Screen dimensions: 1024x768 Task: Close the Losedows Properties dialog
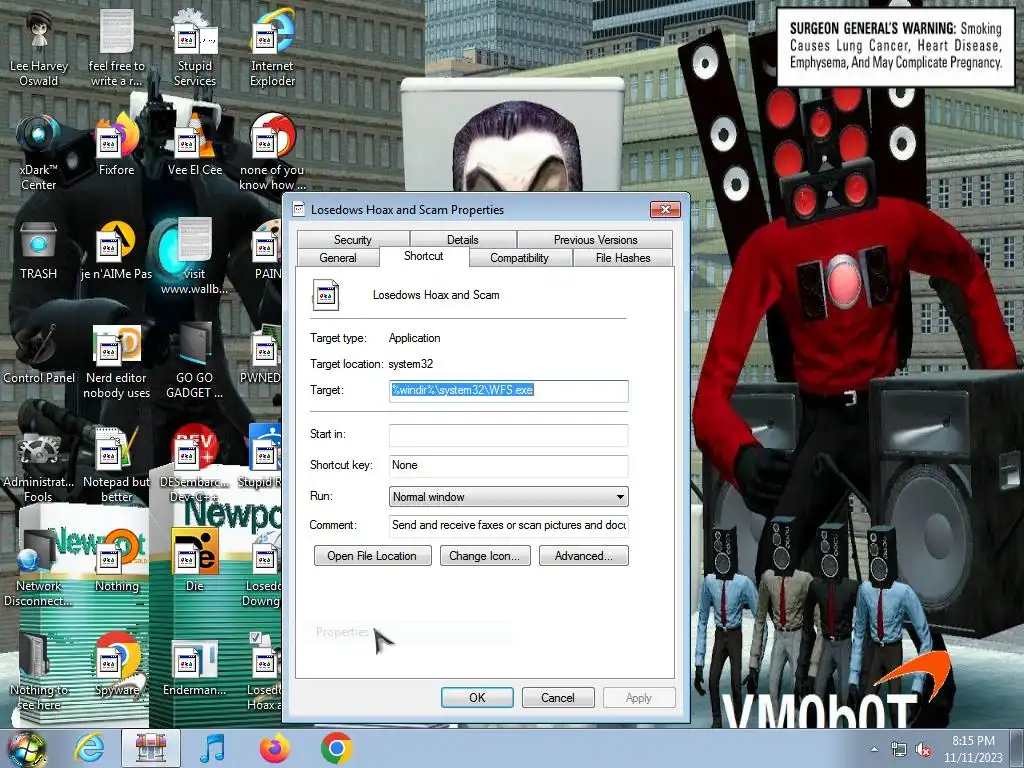point(665,210)
